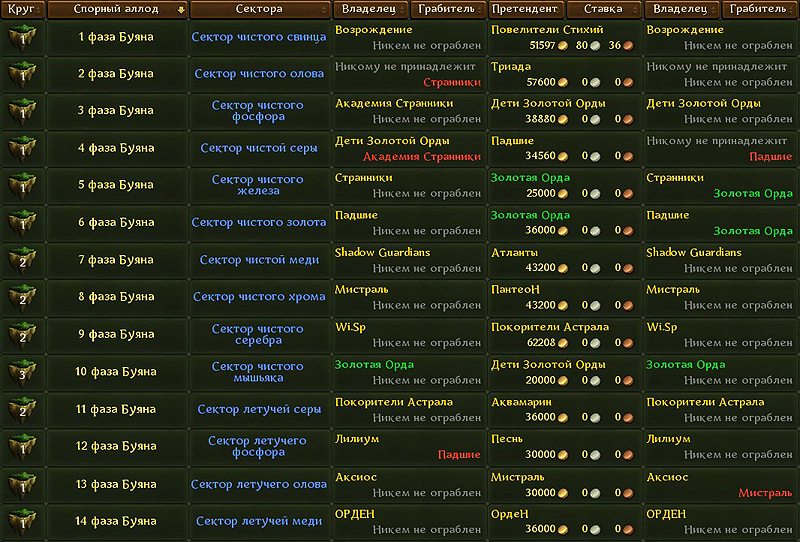Click the Shadow Guardians owner next to Сектор чистой меди
This screenshot has width=800, height=542.
tap(382, 253)
